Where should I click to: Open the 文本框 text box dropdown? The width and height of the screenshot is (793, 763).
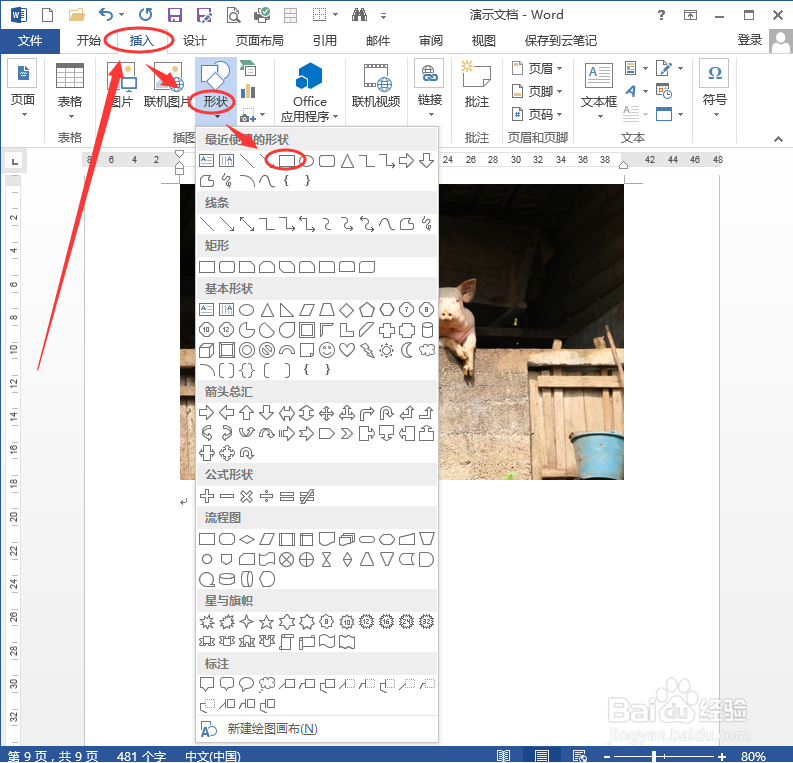point(599,91)
